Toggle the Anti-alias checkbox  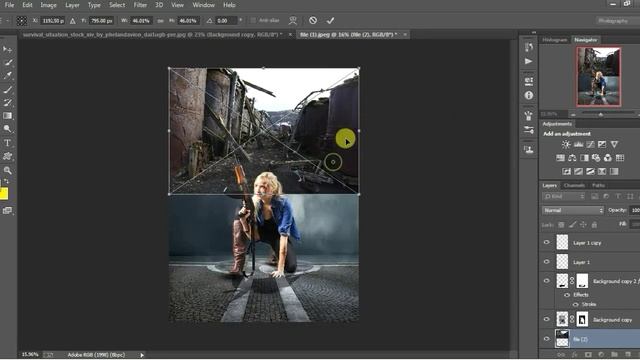[x=253, y=20]
